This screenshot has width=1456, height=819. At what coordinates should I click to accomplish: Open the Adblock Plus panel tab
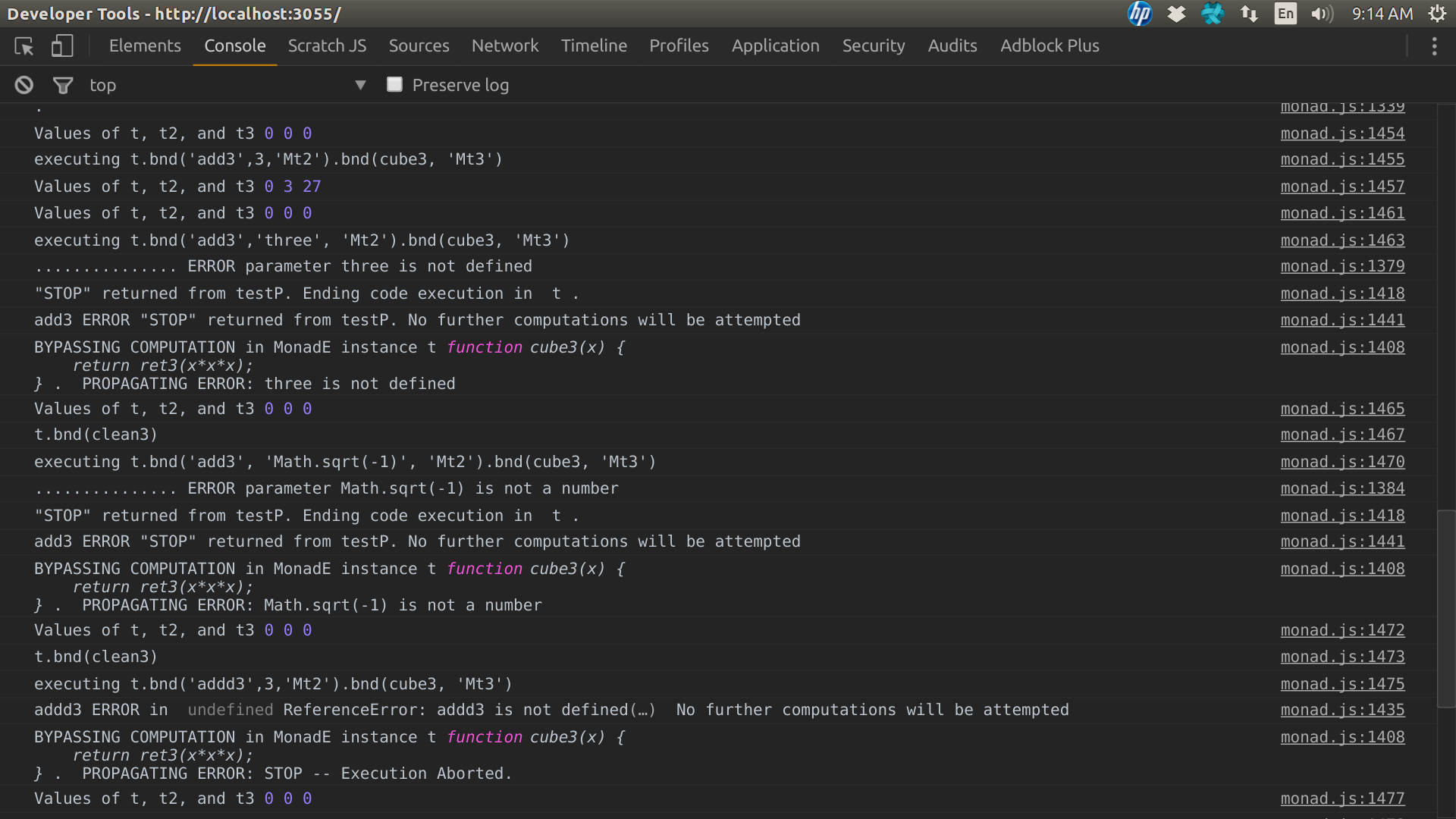(1050, 46)
